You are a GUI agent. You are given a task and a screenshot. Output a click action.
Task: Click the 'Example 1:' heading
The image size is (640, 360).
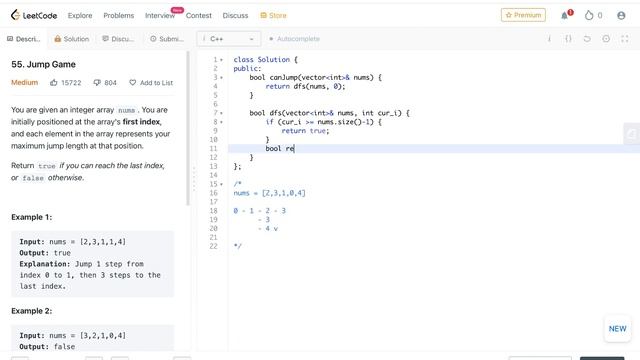tap(31, 217)
